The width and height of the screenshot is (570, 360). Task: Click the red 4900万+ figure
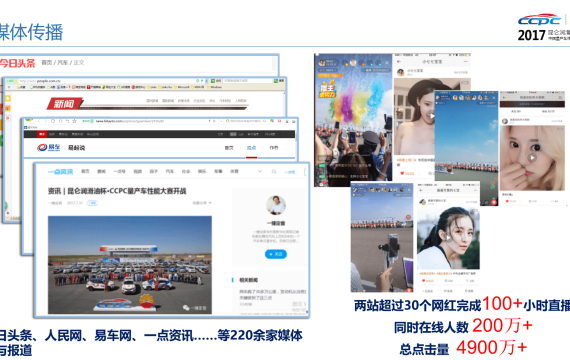[x=491, y=347]
